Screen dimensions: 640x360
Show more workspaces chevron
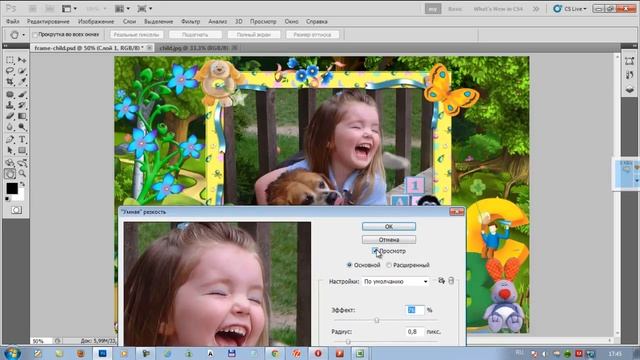click(536, 9)
